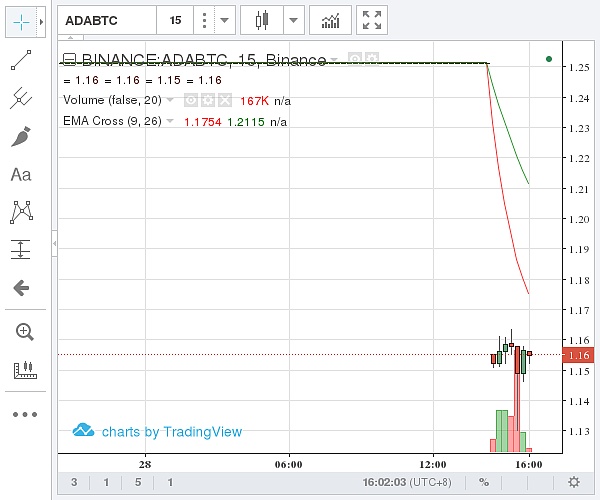Click the ADABTC symbol input field
600x500 pixels.
pyautogui.click(x=107, y=20)
